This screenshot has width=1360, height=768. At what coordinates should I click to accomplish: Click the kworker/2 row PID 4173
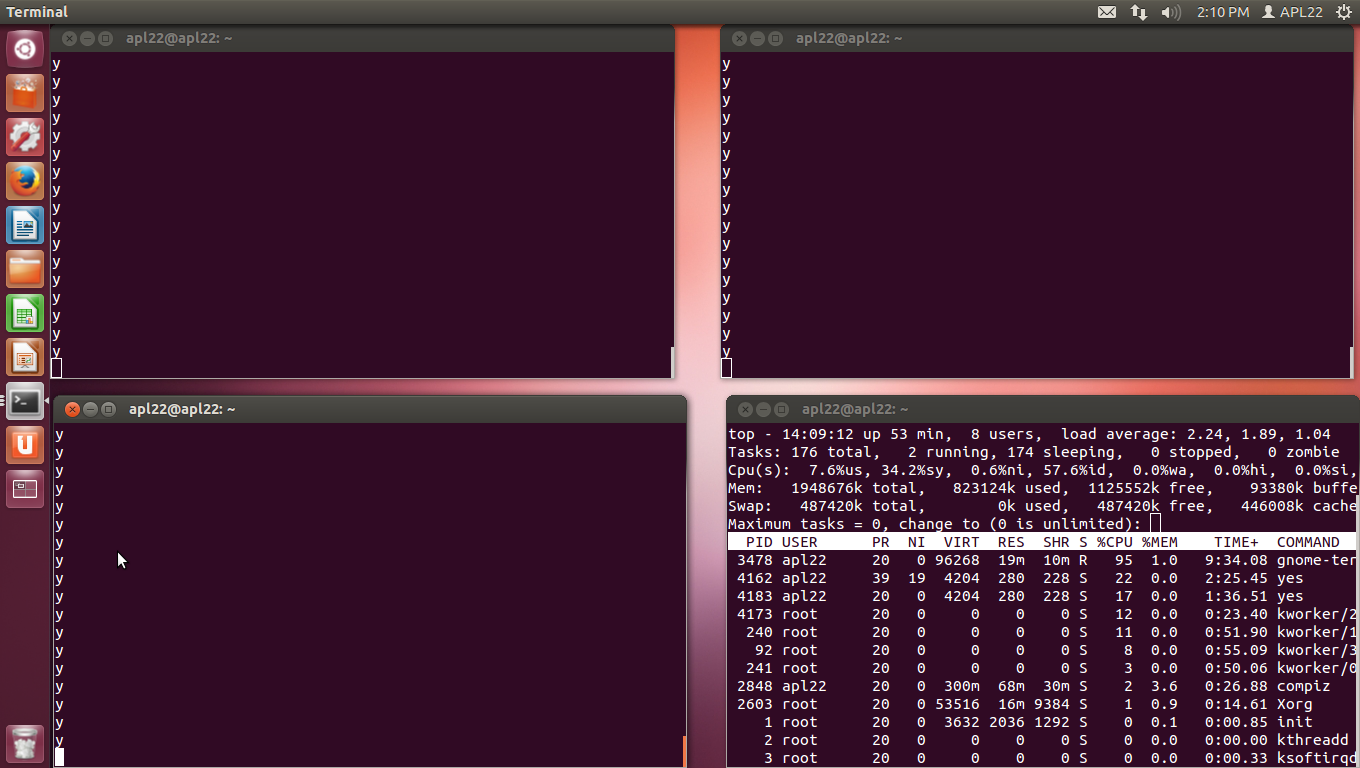pos(1043,614)
